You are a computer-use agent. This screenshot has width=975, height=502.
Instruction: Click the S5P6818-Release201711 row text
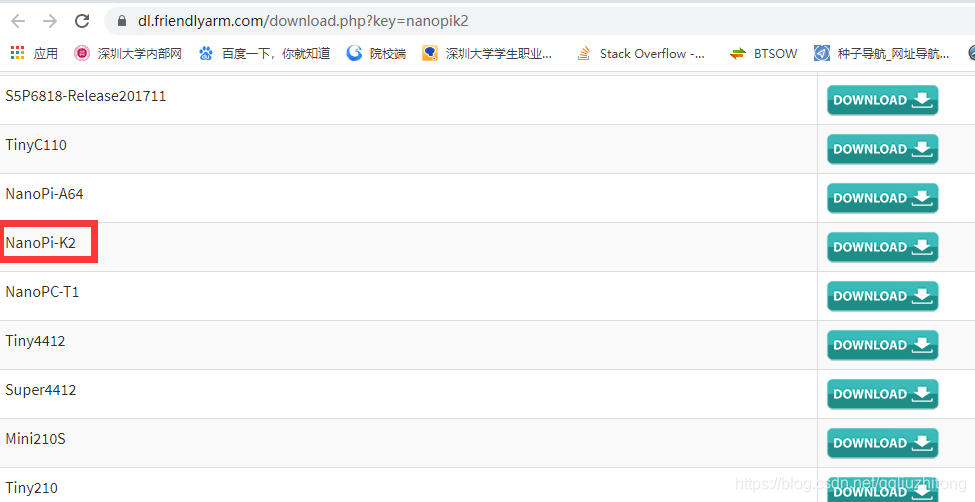pos(86,96)
